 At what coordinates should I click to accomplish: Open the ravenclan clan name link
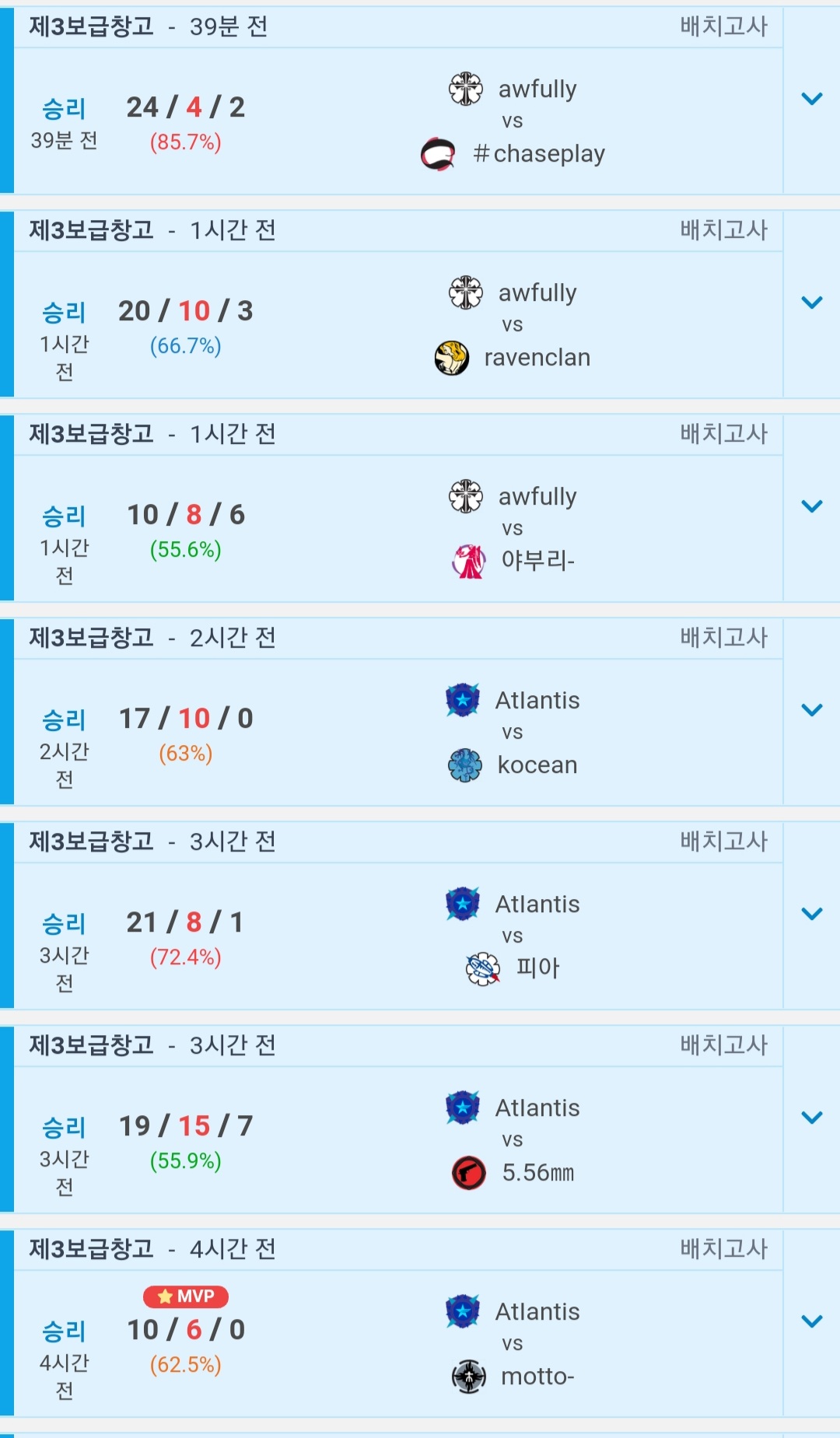pyautogui.click(x=537, y=358)
